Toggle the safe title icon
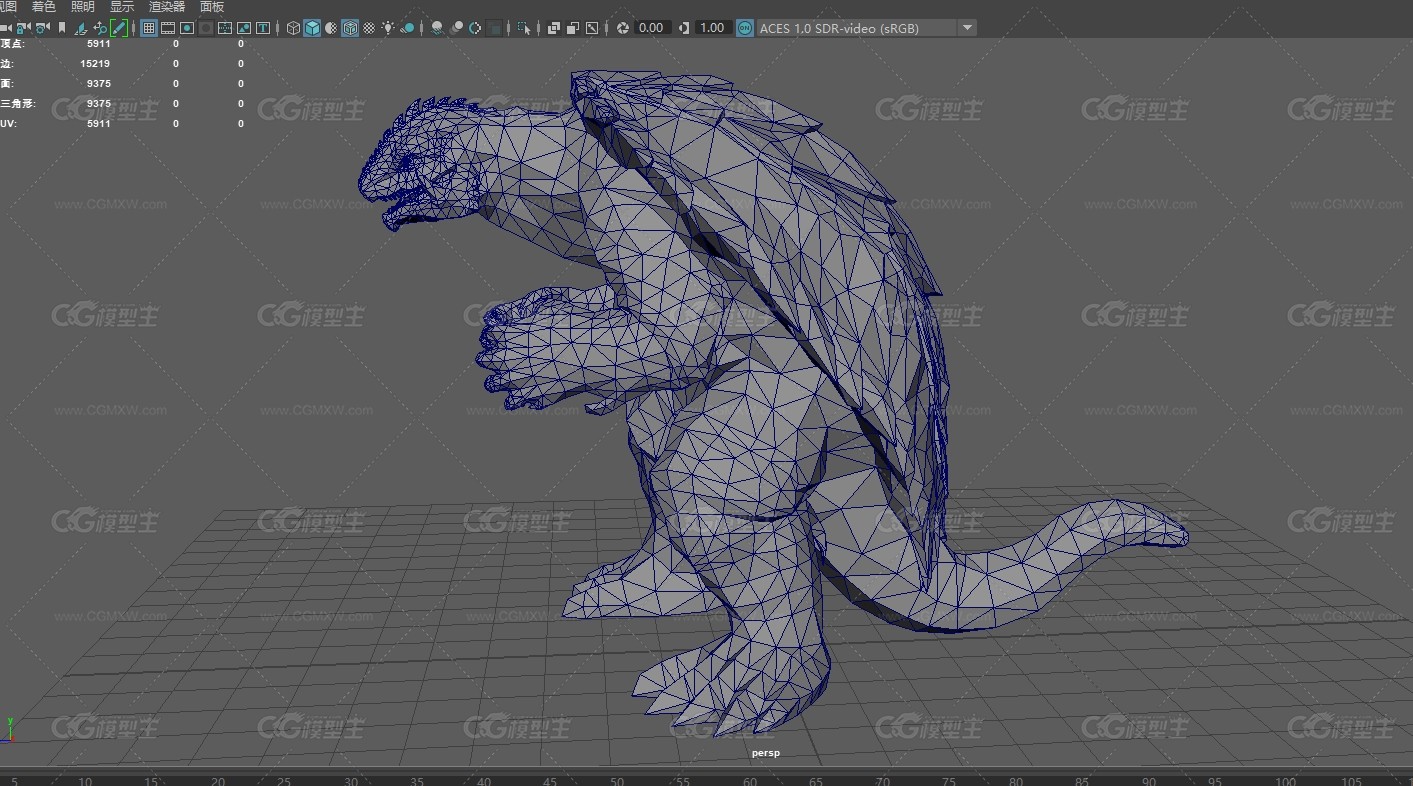 [x=263, y=28]
